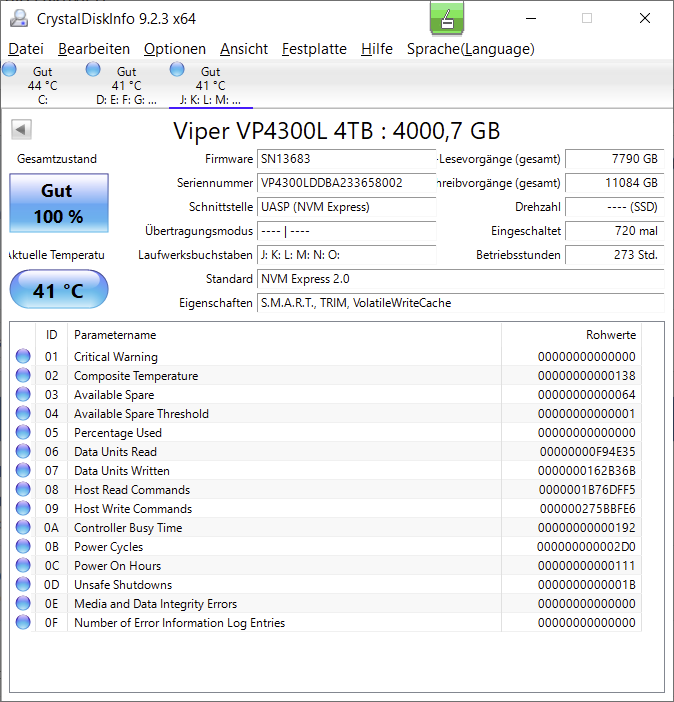The height and width of the screenshot is (702, 674).
Task: Click raw value 00000000000111
Action: click(586, 566)
